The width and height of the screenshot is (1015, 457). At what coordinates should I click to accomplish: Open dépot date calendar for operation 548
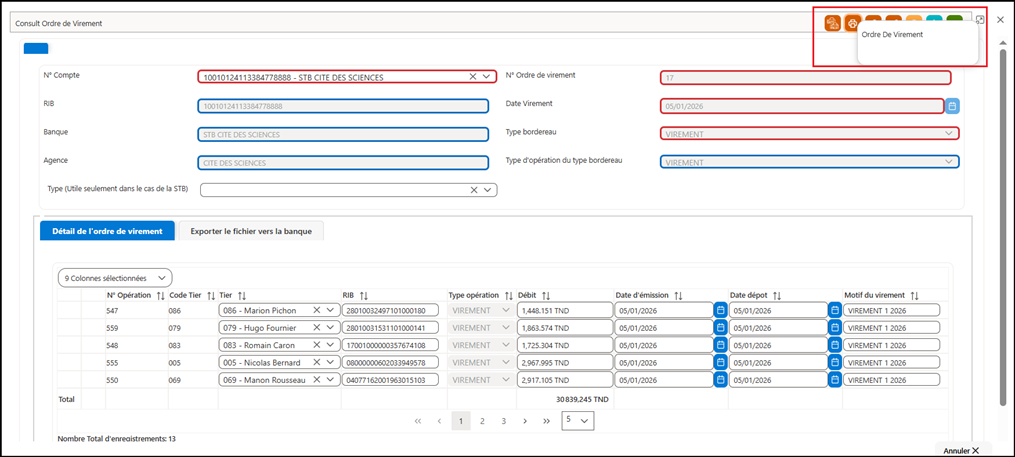835,345
